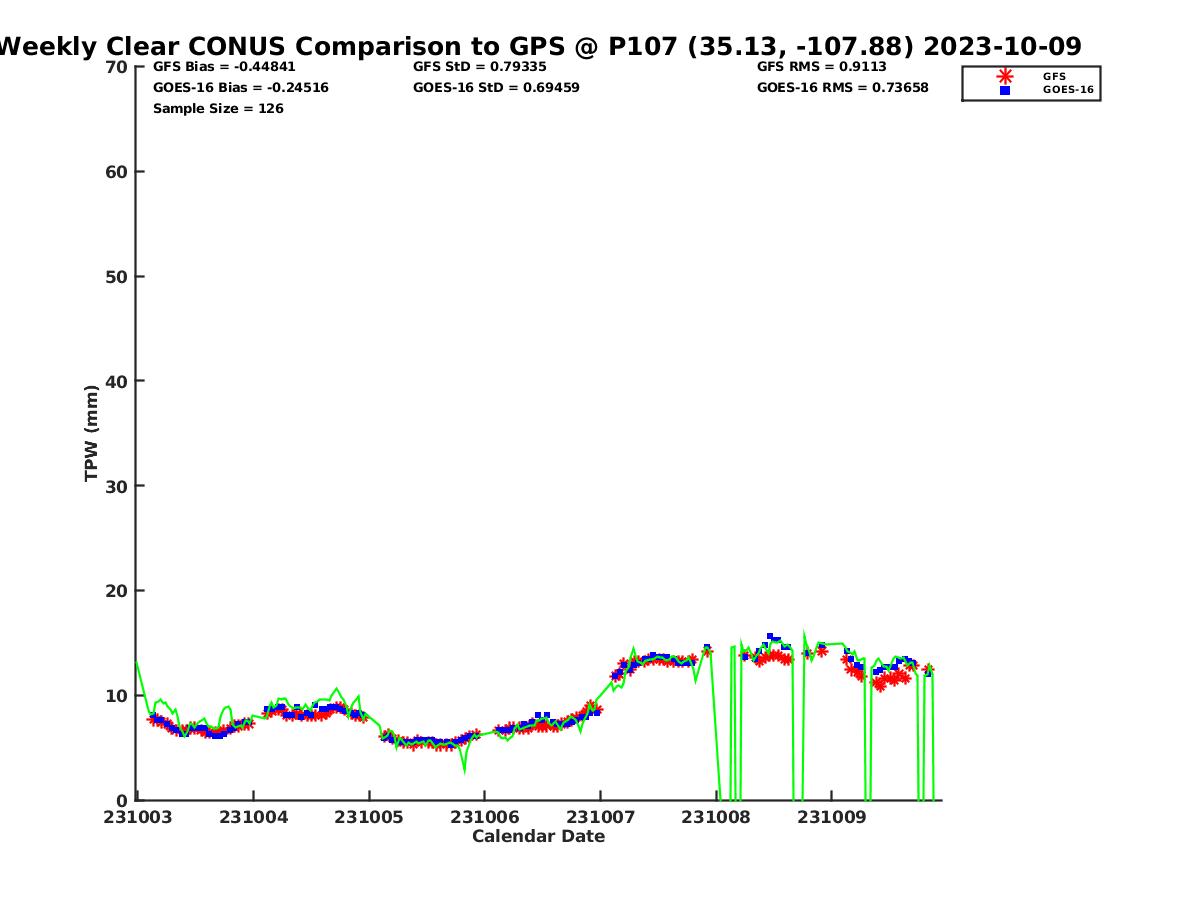The width and height of the screenshot is (1200, 900).
Task: Click the y-axis tick label 40
Action: tap(117, 381)
